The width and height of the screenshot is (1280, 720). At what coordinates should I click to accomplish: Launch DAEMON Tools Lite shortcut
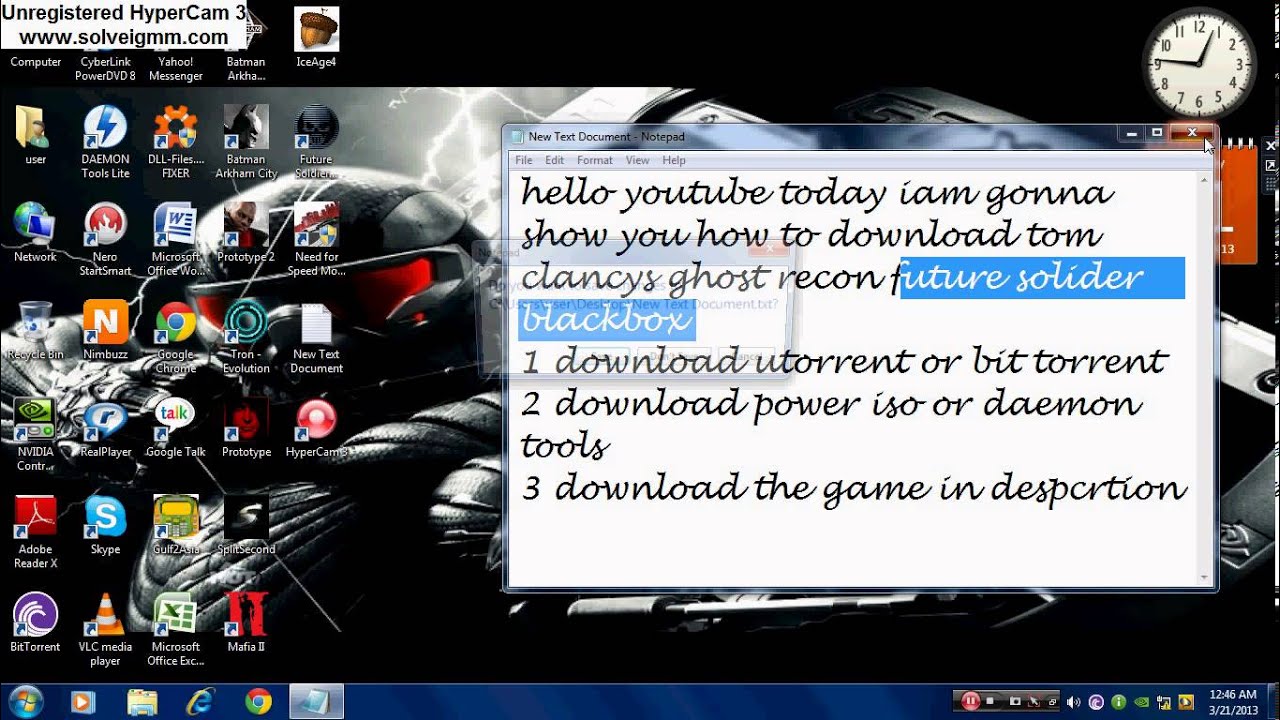tap(105, 142)
